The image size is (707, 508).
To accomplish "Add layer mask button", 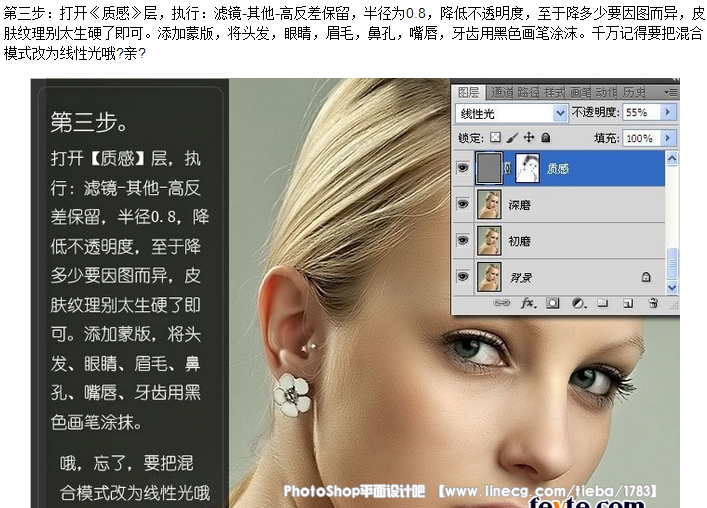I will 553,303.
